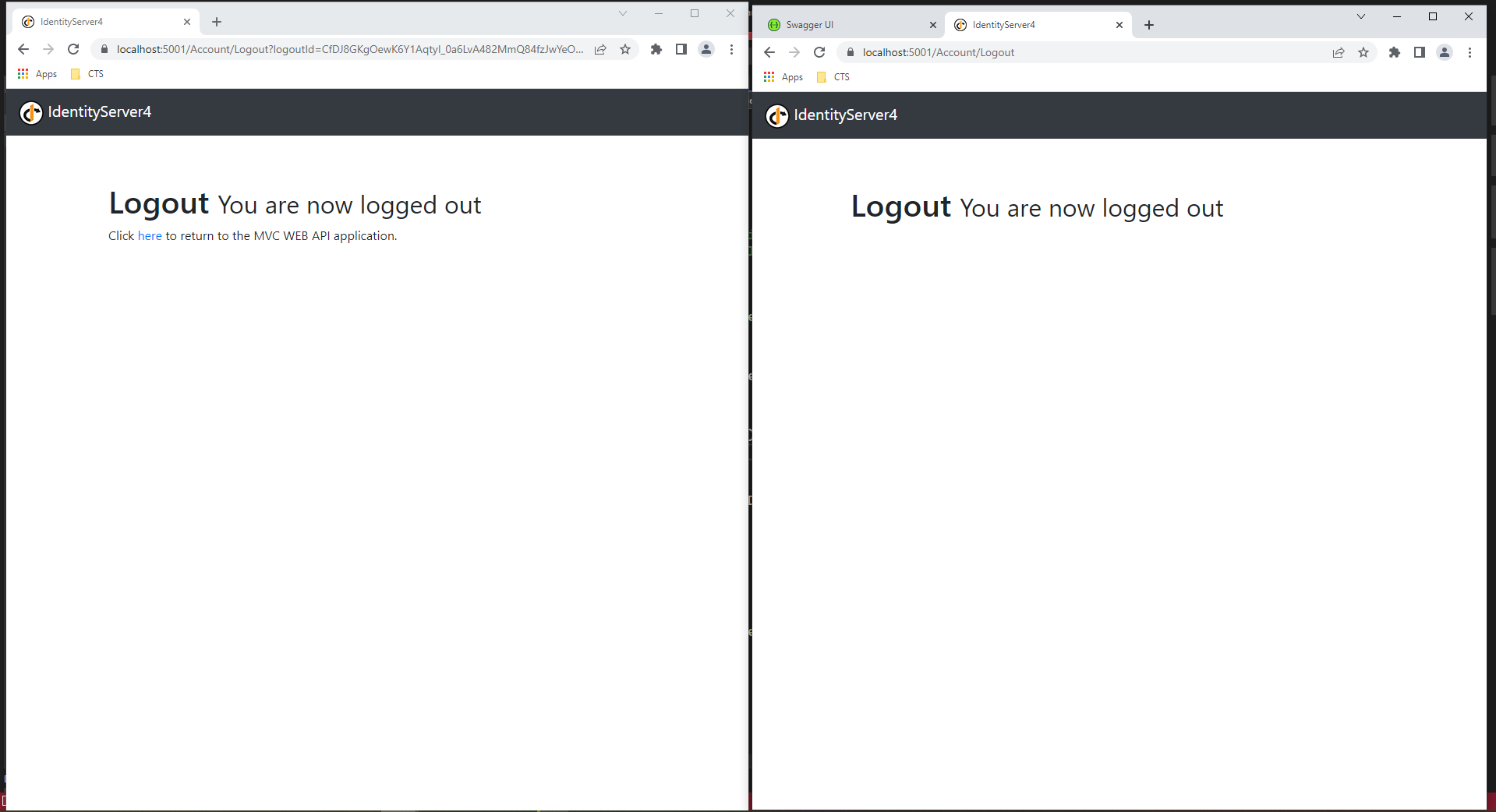Click the 'here' link to return to MVC app

(x=150, y=236)
